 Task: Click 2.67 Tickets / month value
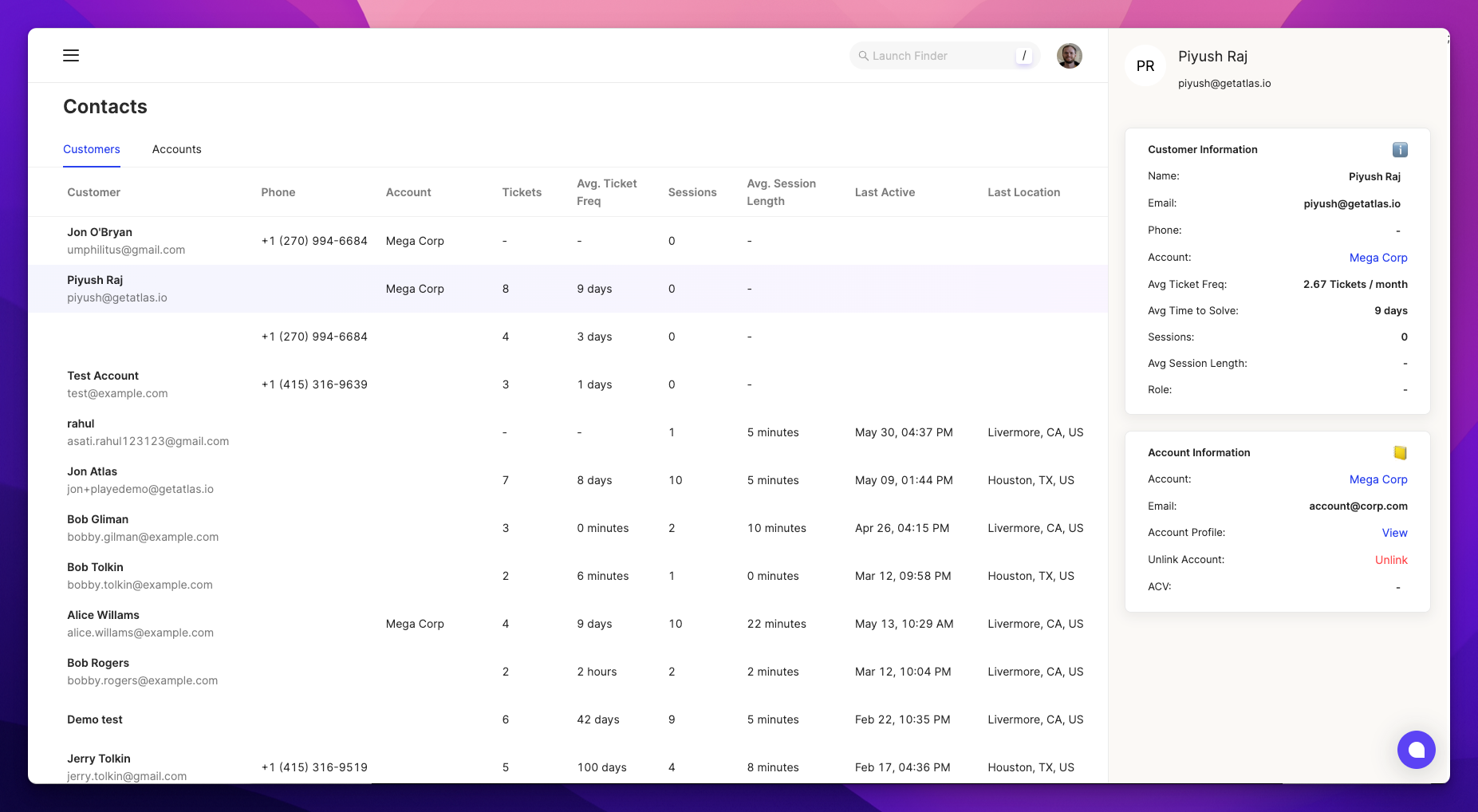[x=1355, y=284]
